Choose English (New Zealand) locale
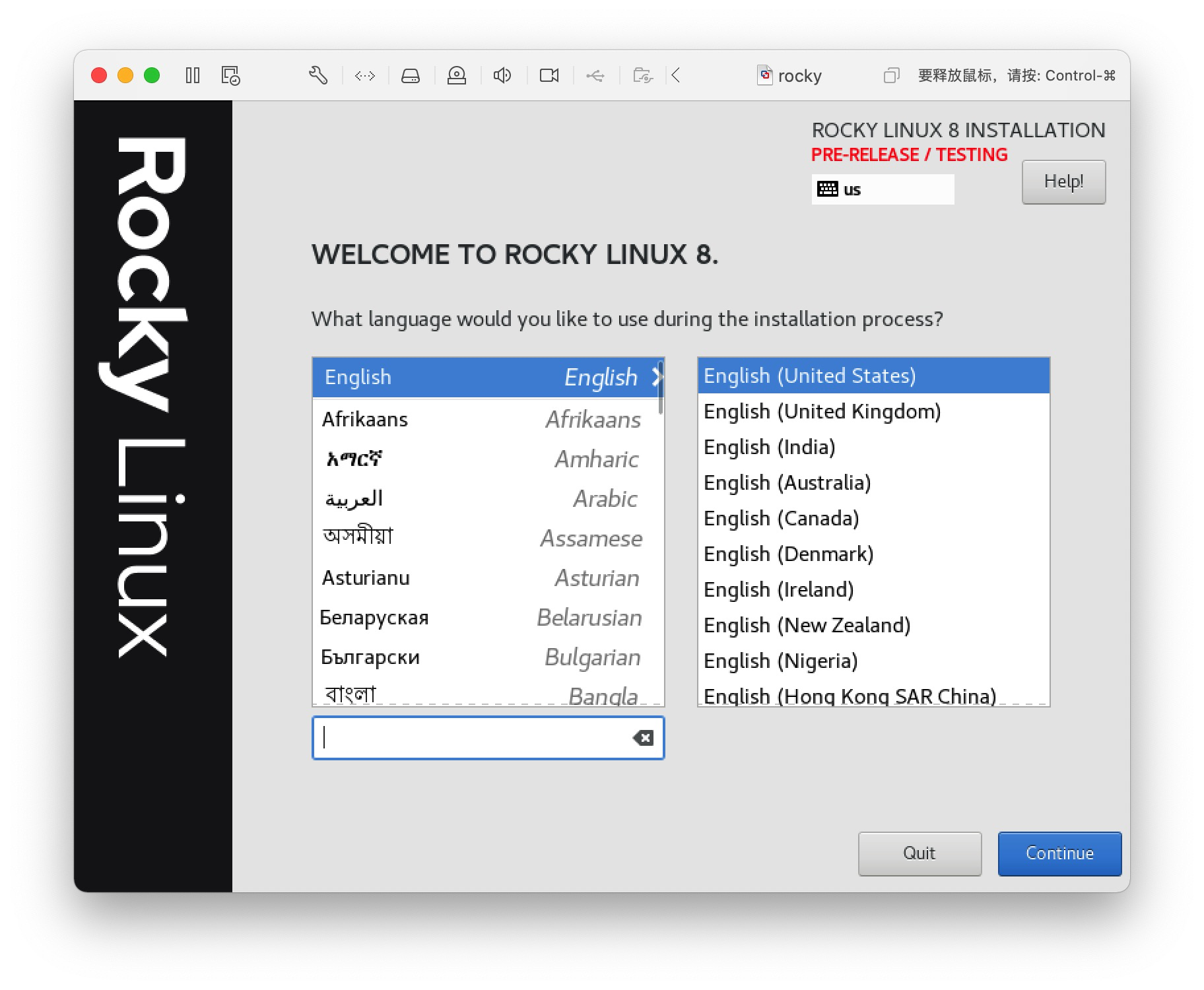The image size is (1204, 990). (873, 626)
